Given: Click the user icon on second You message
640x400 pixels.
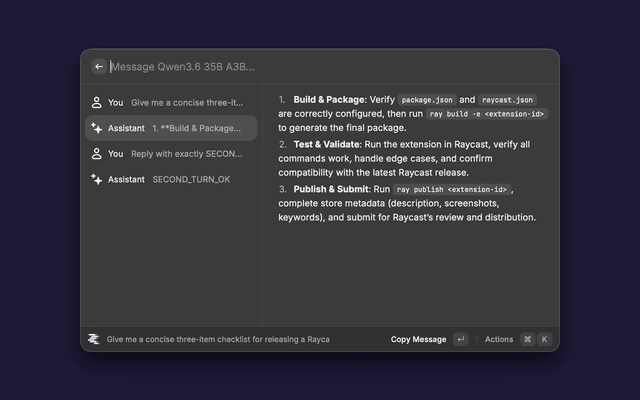Looking at the screenshot, I should click(x=96, y=154).
